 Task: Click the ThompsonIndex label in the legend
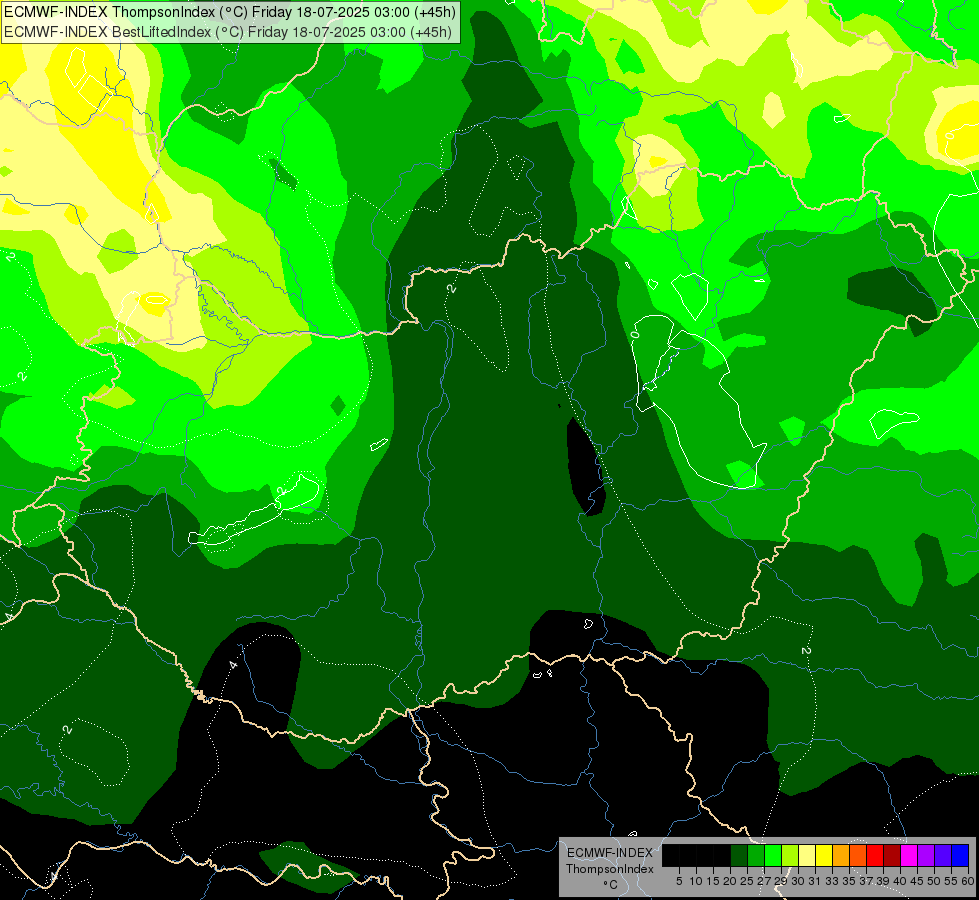(610, 869)
